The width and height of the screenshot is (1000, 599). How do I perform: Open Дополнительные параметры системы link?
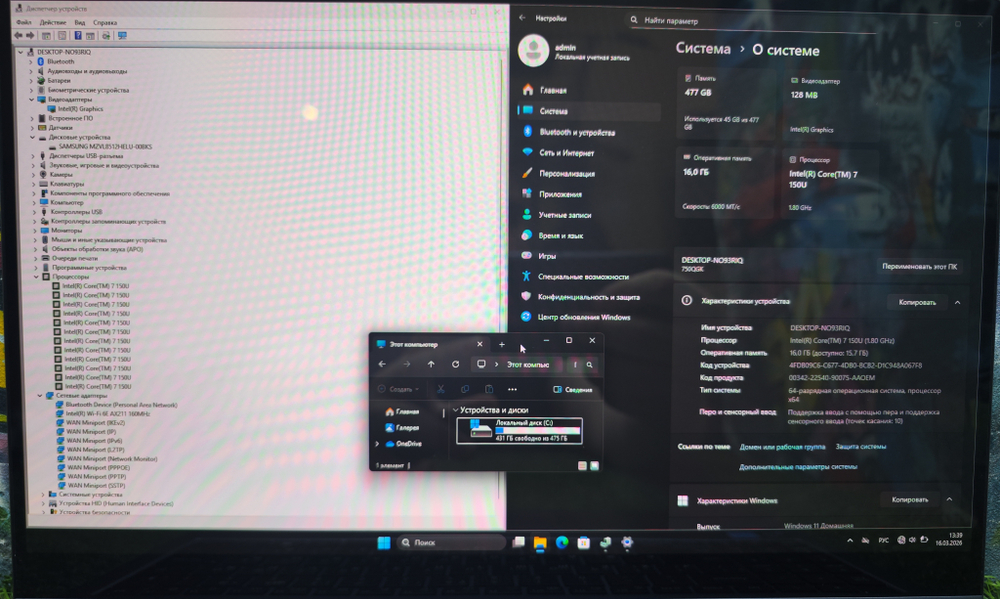[x=798, y=467]
